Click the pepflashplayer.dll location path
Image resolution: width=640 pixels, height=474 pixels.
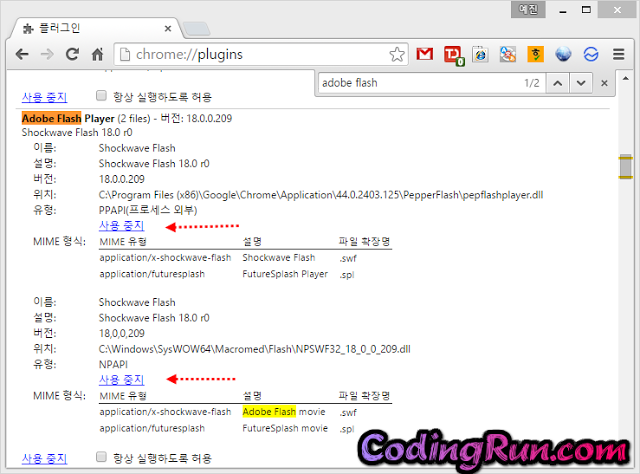tap(321, 195)
